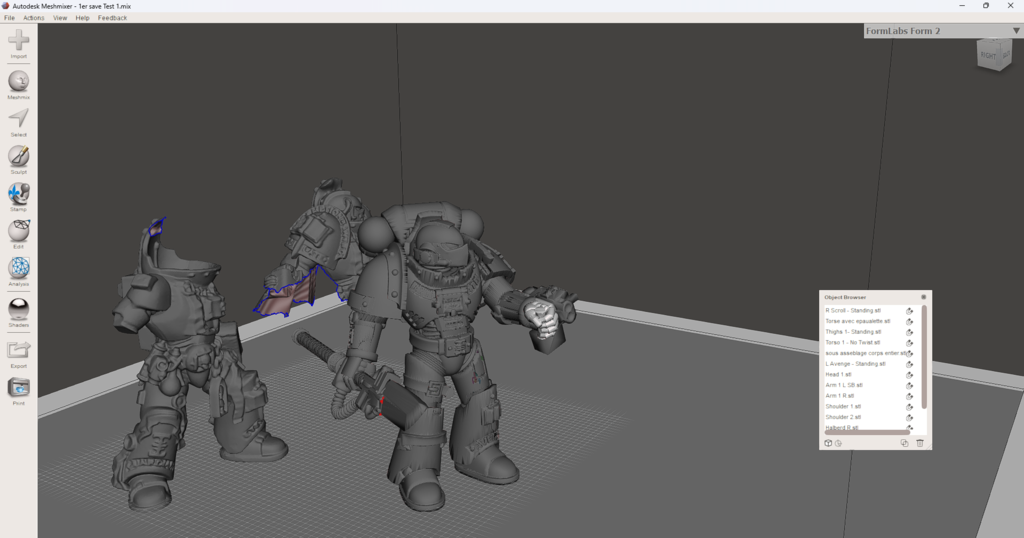
Task: Toggle visibility of Arm 1 R.stl
Action: click(x=909, y=396)
